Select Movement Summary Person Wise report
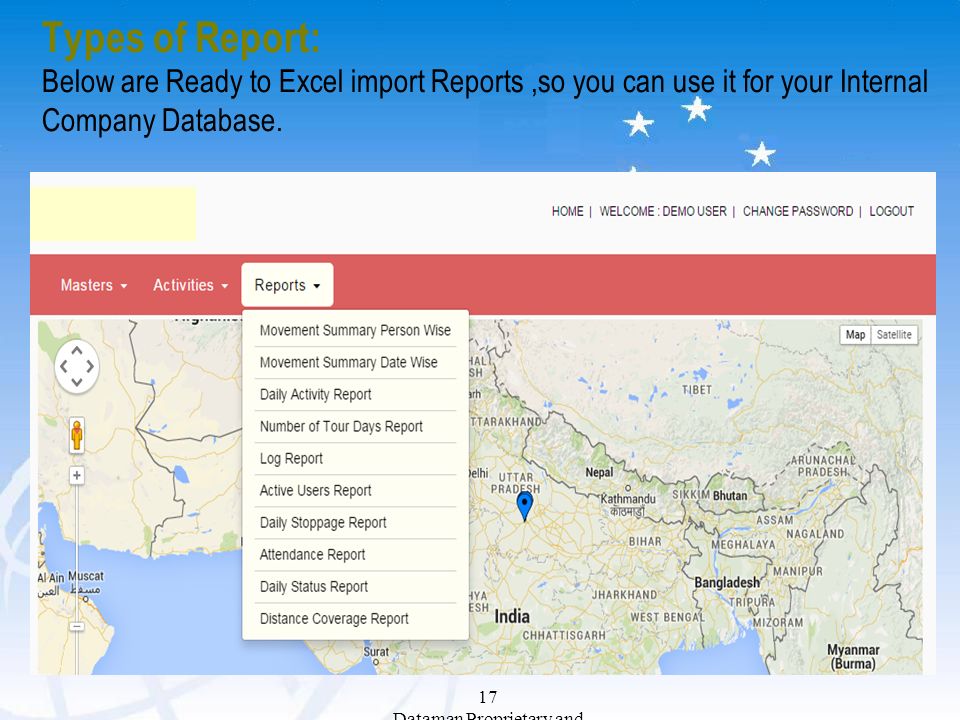960x720 pixels. [x=355, y=331]
